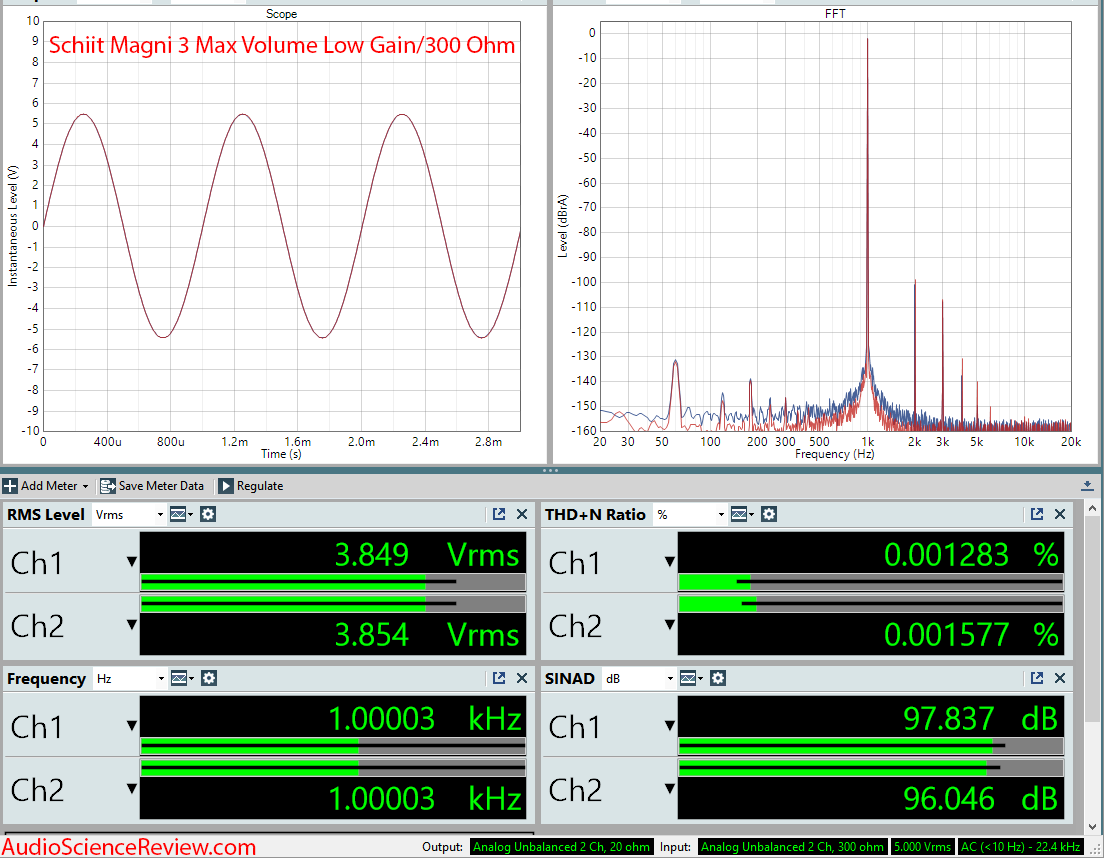Click the Add Meter plus icon
The height and width of the screenshot is (858, 1104).
10,486
